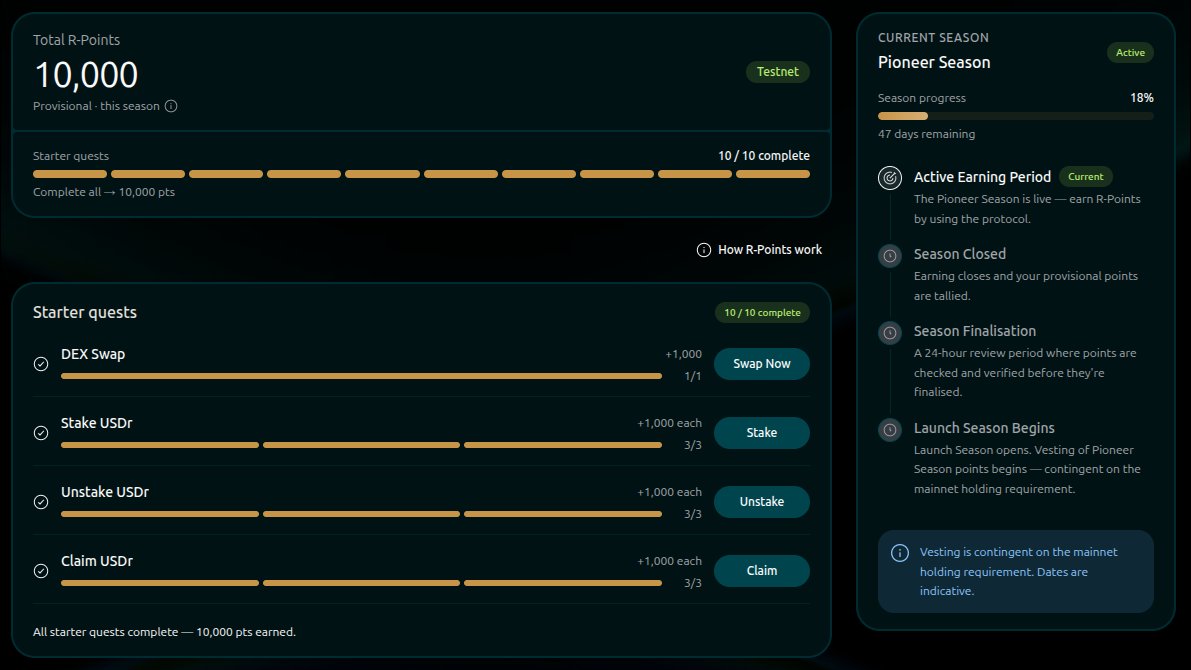The width and height of the screenshot is (1191, 670).
Task: Click the Season Finalisation clock icon
Action: [890, 333]
